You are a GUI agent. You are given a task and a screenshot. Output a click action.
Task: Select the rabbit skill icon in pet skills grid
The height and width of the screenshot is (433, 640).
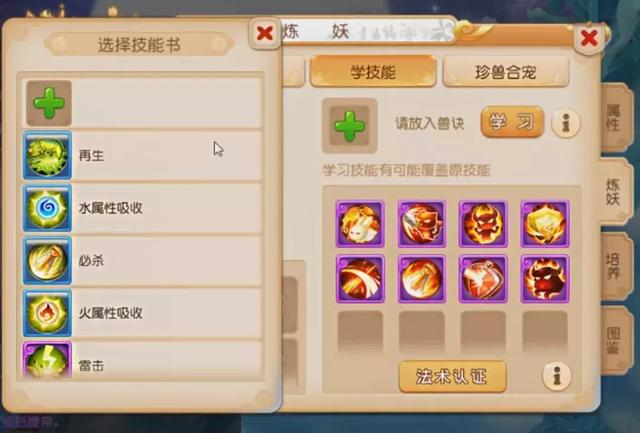pos(360,224)
